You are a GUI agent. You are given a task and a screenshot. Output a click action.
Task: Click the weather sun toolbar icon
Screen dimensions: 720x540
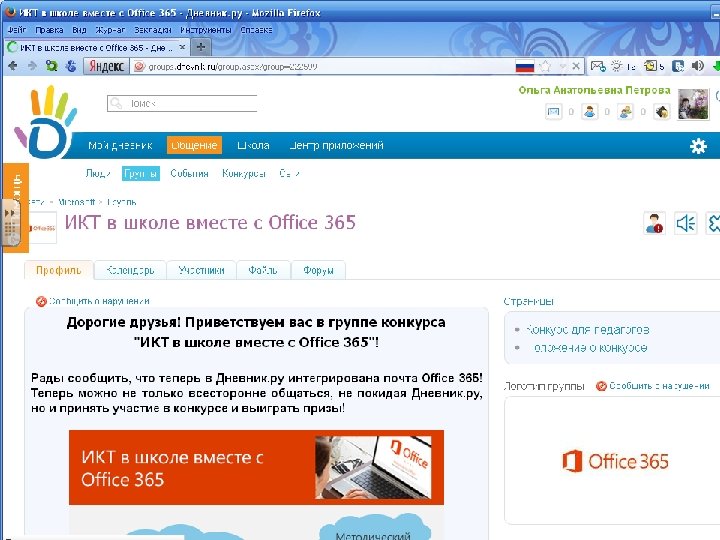click(617, 66)
